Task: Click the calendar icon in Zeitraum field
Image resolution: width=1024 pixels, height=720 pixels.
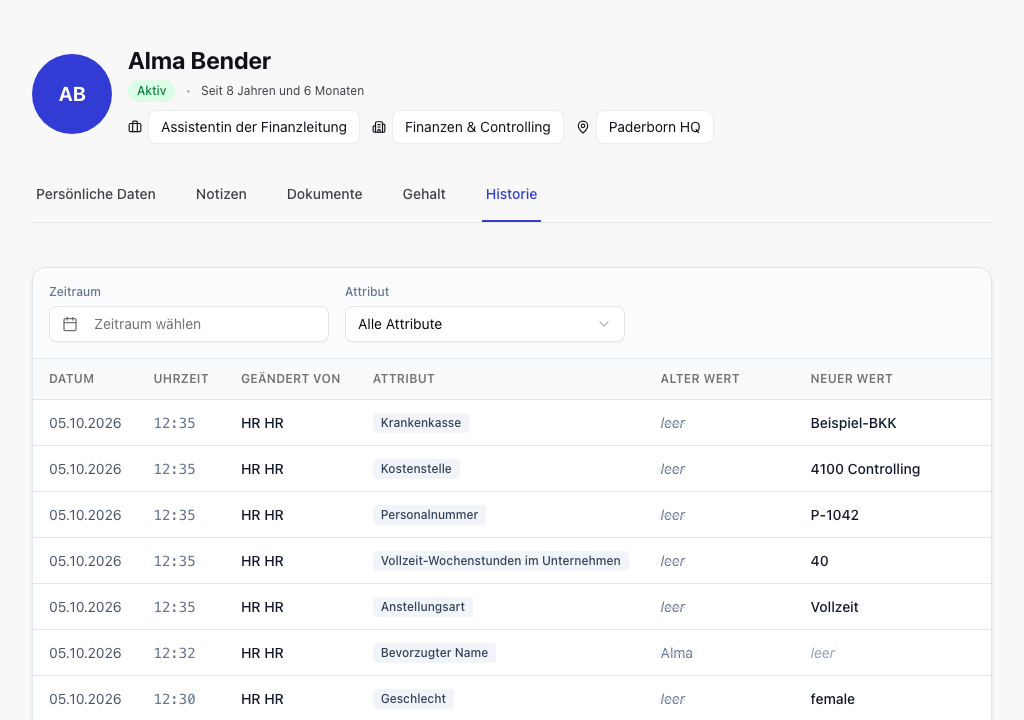Action: (x=70, y=324)
